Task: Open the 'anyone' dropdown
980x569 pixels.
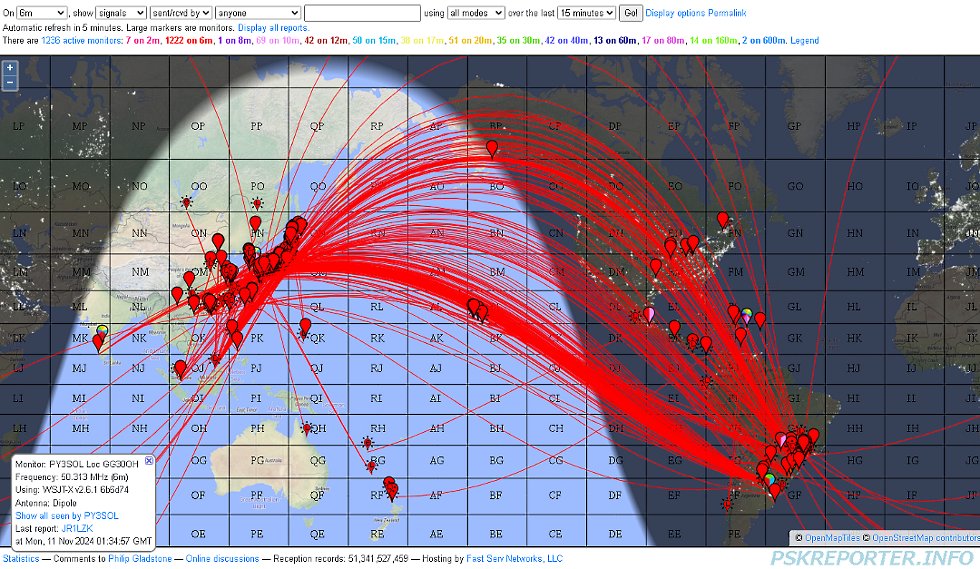Action: tap(258, 13)
